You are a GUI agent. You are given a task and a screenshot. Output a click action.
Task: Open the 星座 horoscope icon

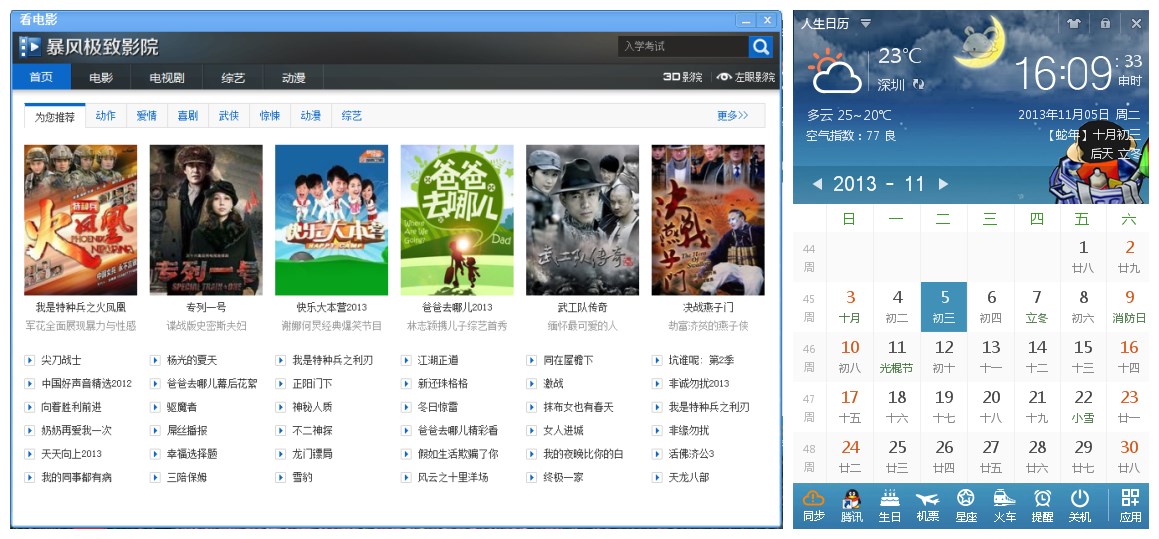click(x=965, y=498)
